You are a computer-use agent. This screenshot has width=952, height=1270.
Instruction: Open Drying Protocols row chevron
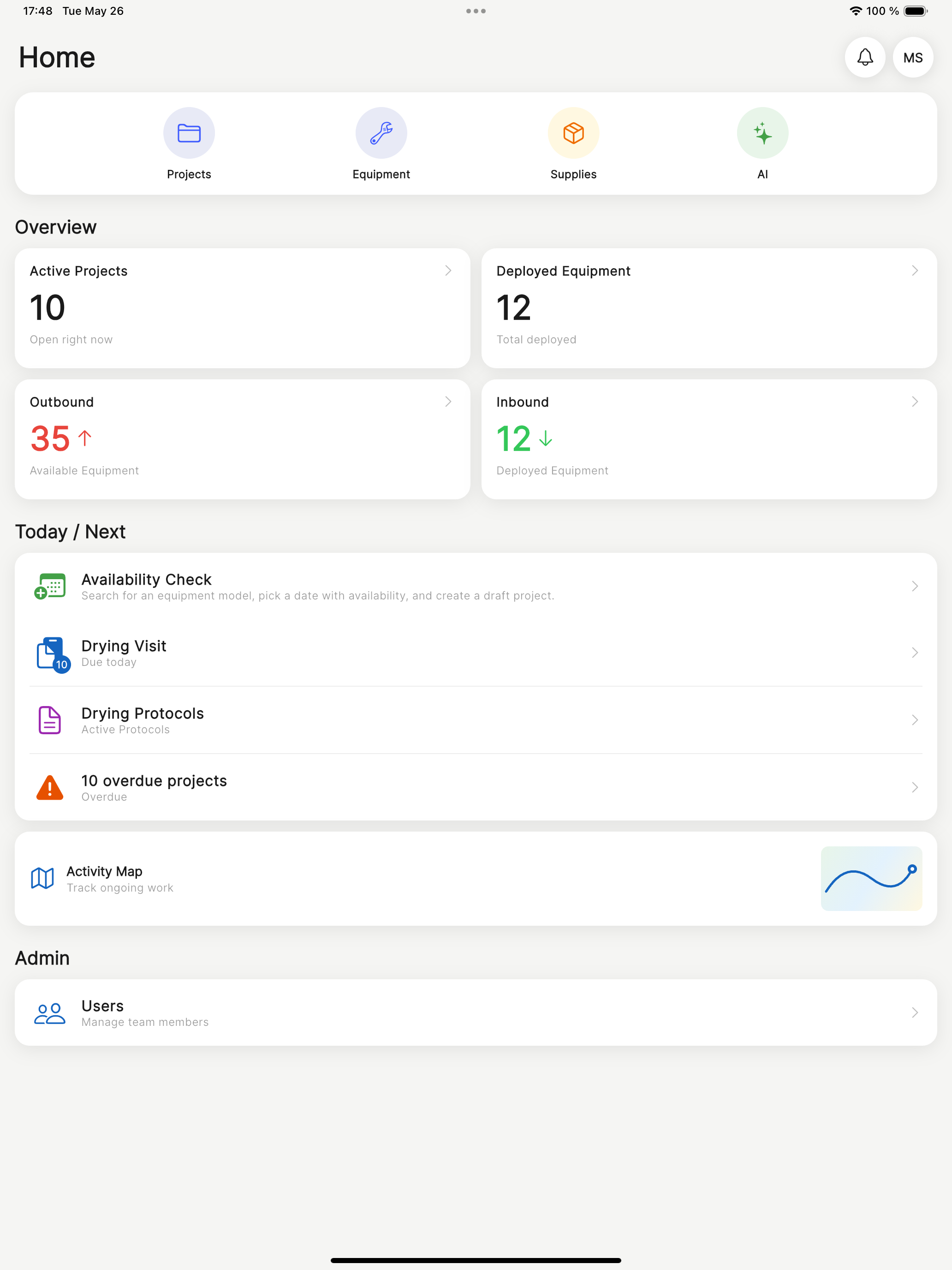tap(915, 720)
